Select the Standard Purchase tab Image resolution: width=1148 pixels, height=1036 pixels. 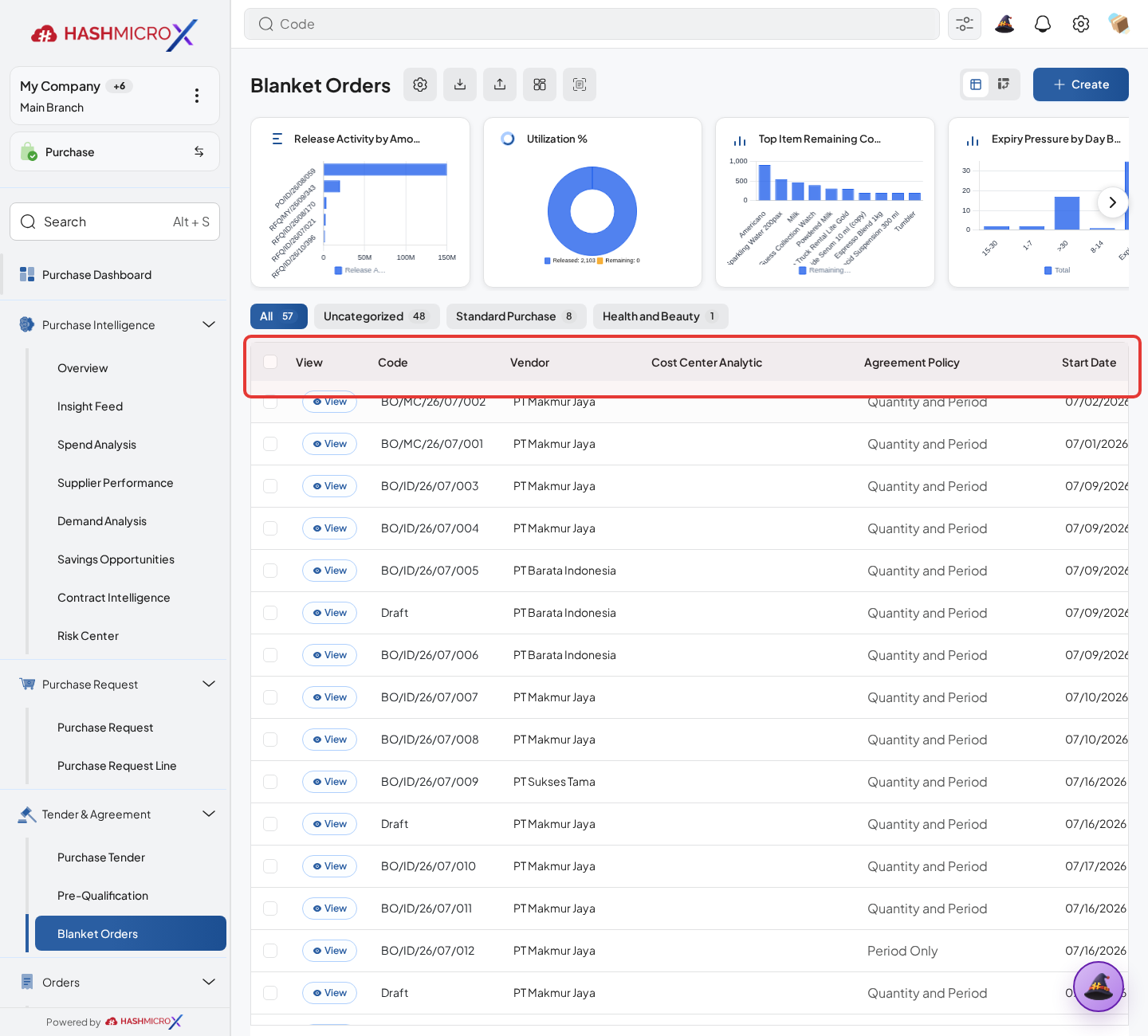(516, 316)
